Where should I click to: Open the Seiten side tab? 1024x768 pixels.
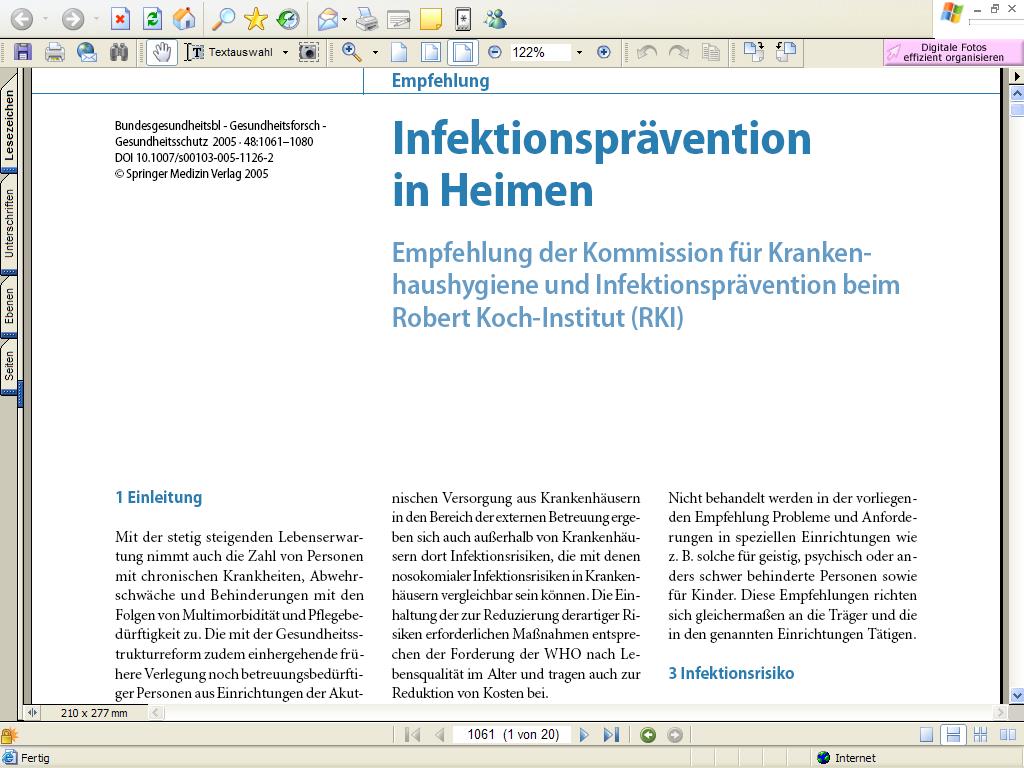tap(9, 366)
